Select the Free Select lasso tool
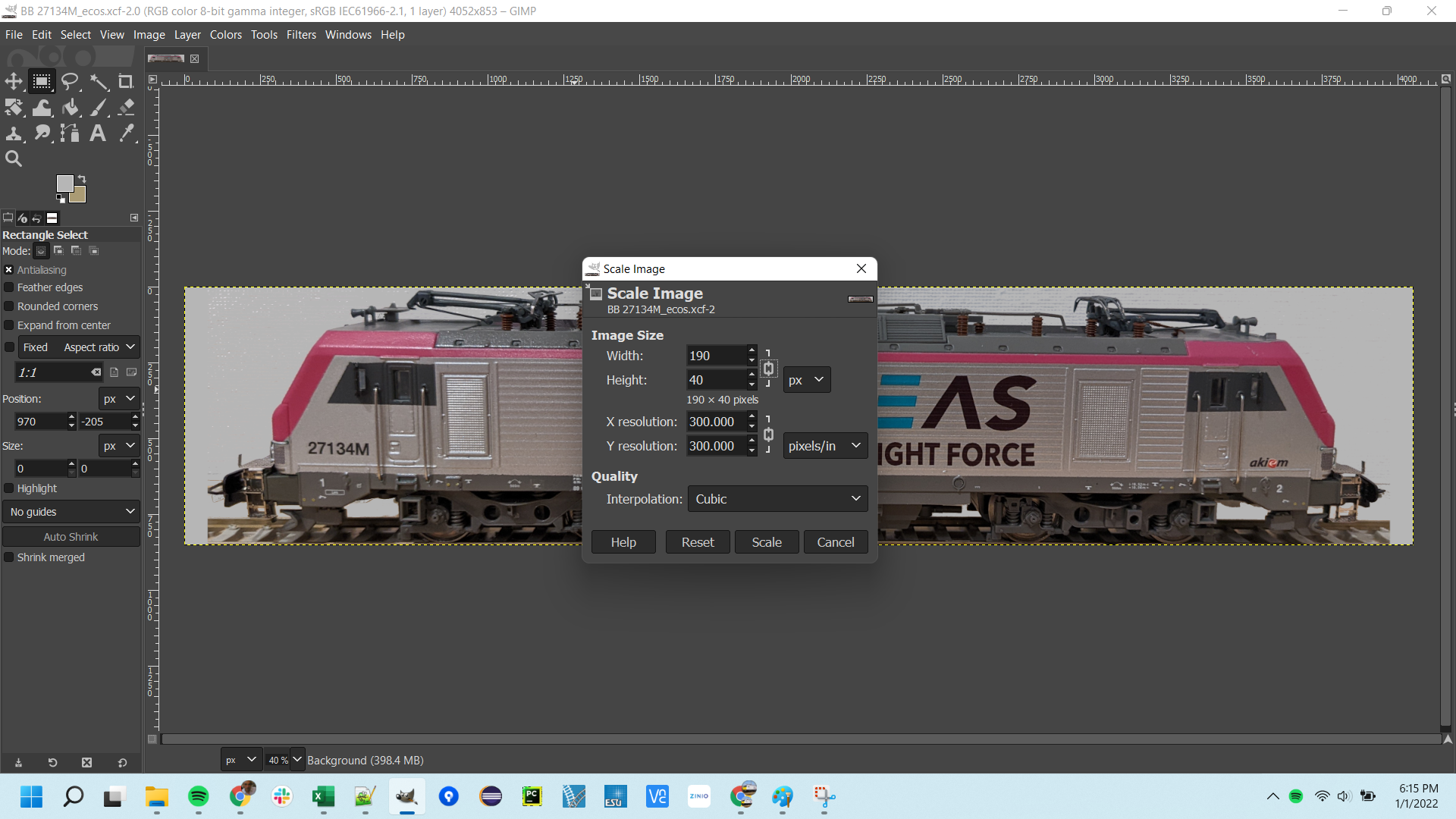The height and width of the screenshot is (819, 1456). (71, 81)
